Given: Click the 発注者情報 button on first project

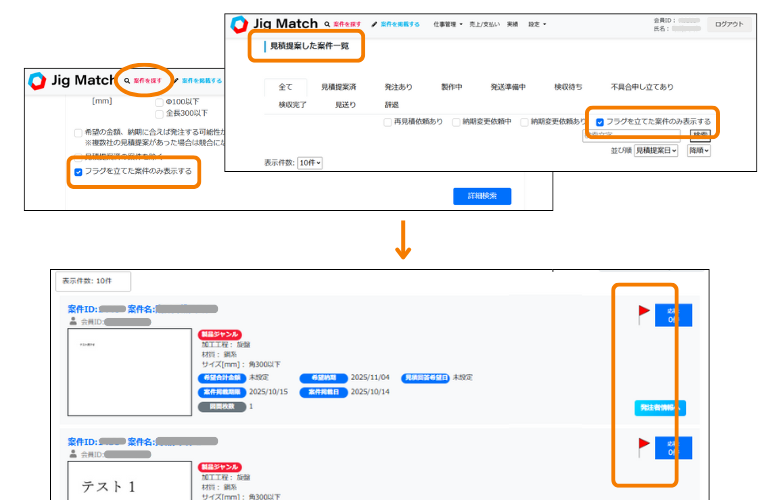Looking at the screenshot, I should click(660, 407).
